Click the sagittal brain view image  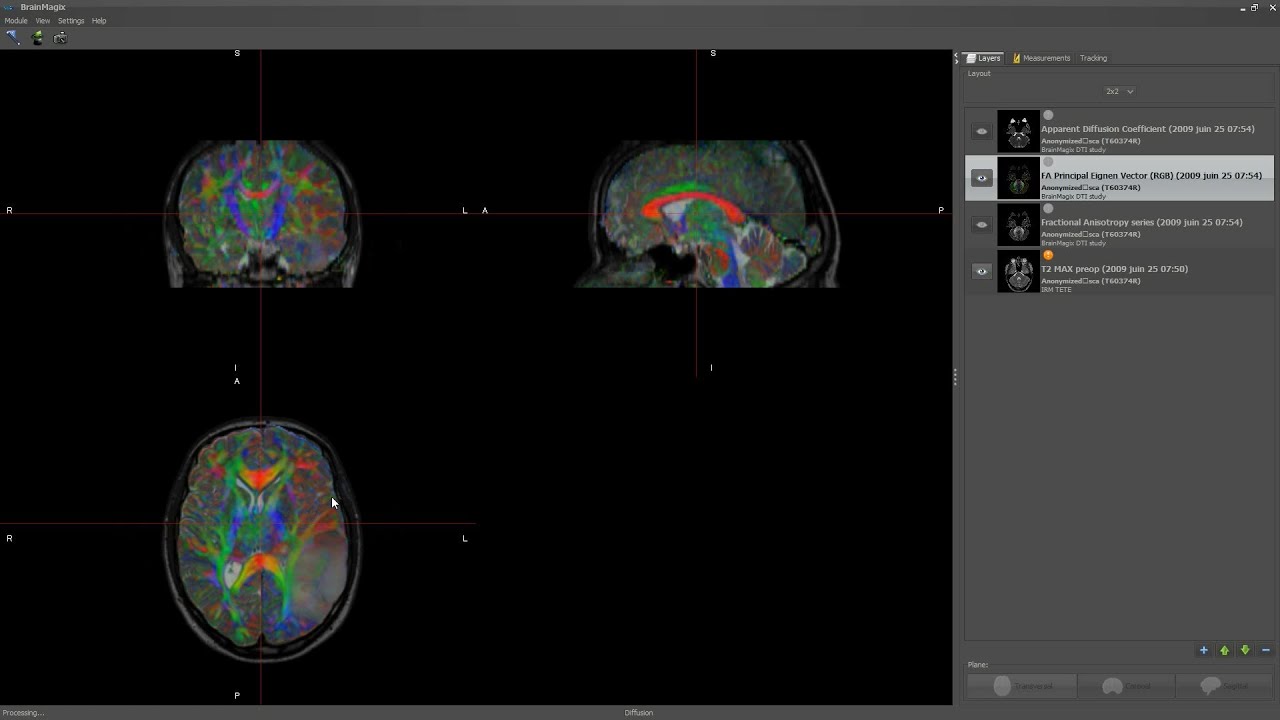pyautogui.click(x=707, y=213)
